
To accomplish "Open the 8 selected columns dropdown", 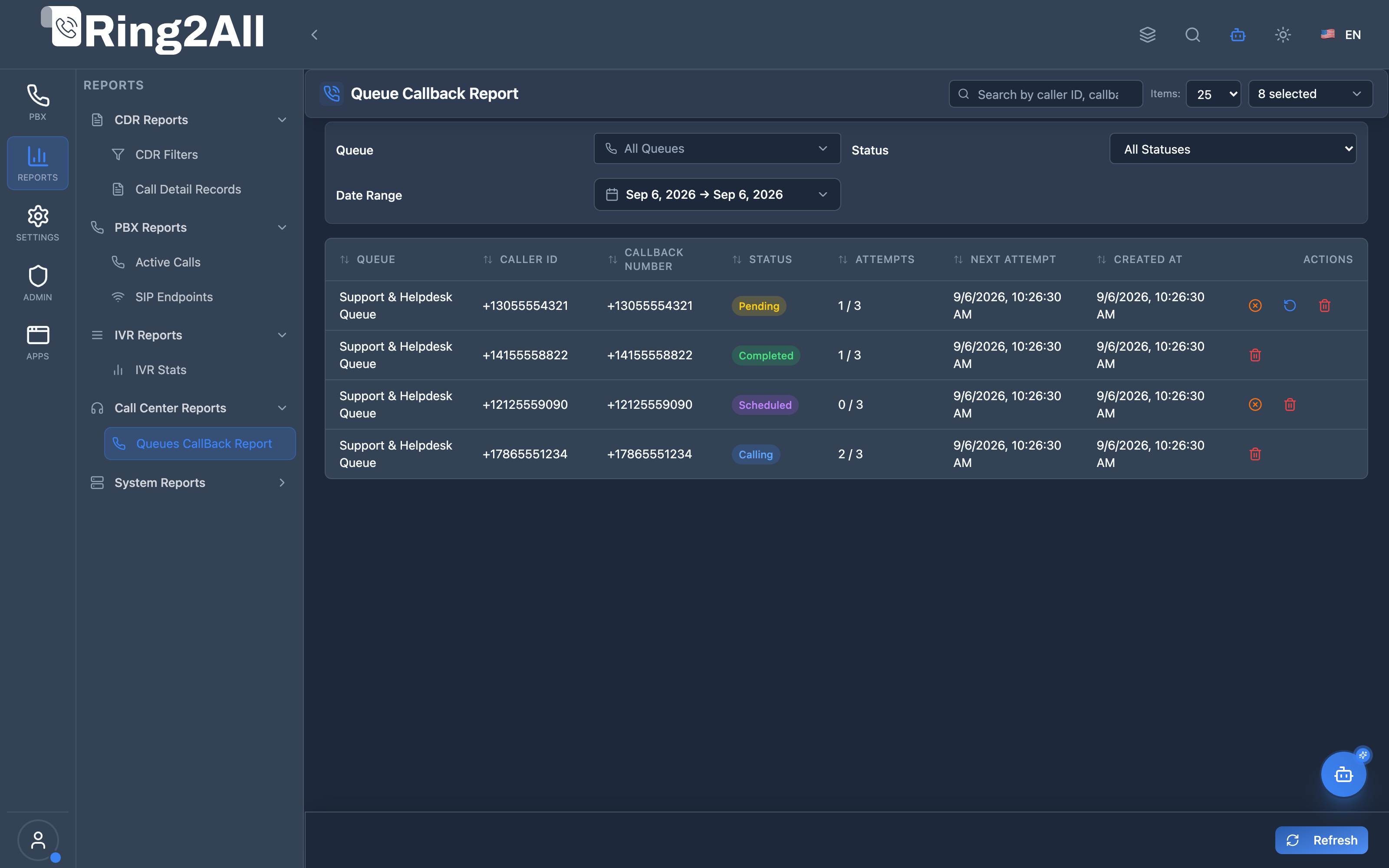I will 1310,94.
